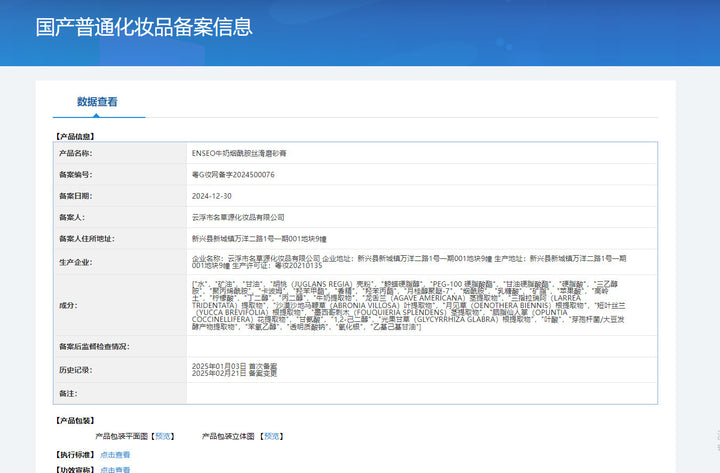
Task: Open the 数据查看 tab
Action: (x=97, y=101)
